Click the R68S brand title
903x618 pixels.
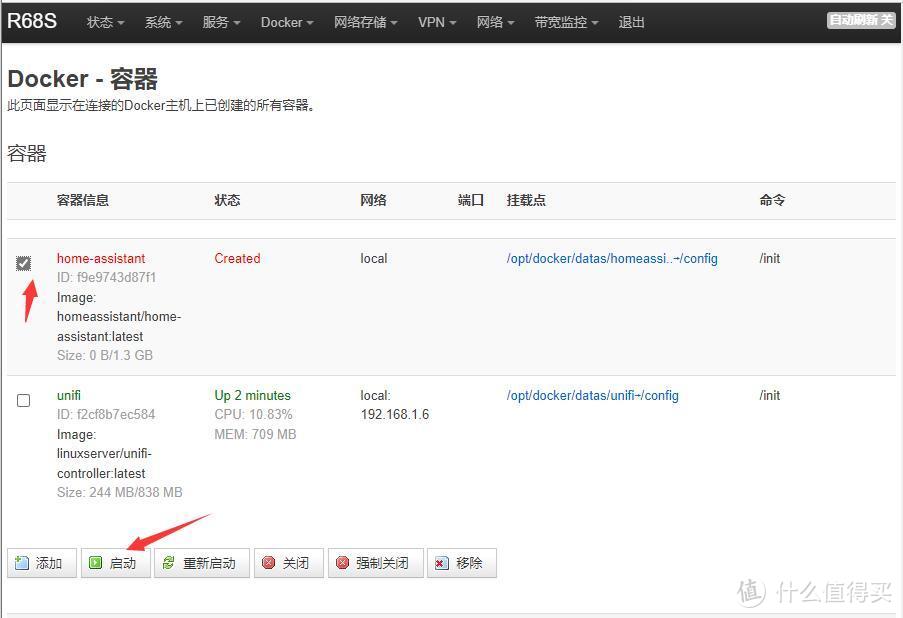pos(32,21)
